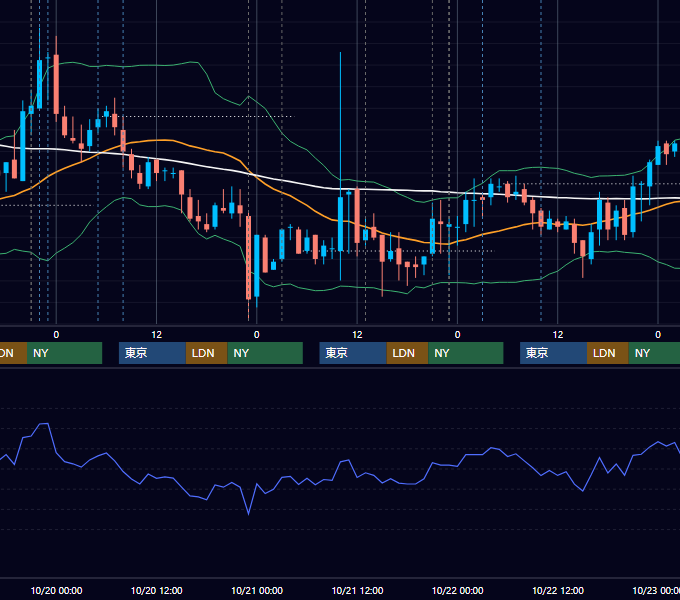The height and width of the screenshot is (600, 680).
Task: Click the NY session block starting 10/21 evening
Action: 466,353
